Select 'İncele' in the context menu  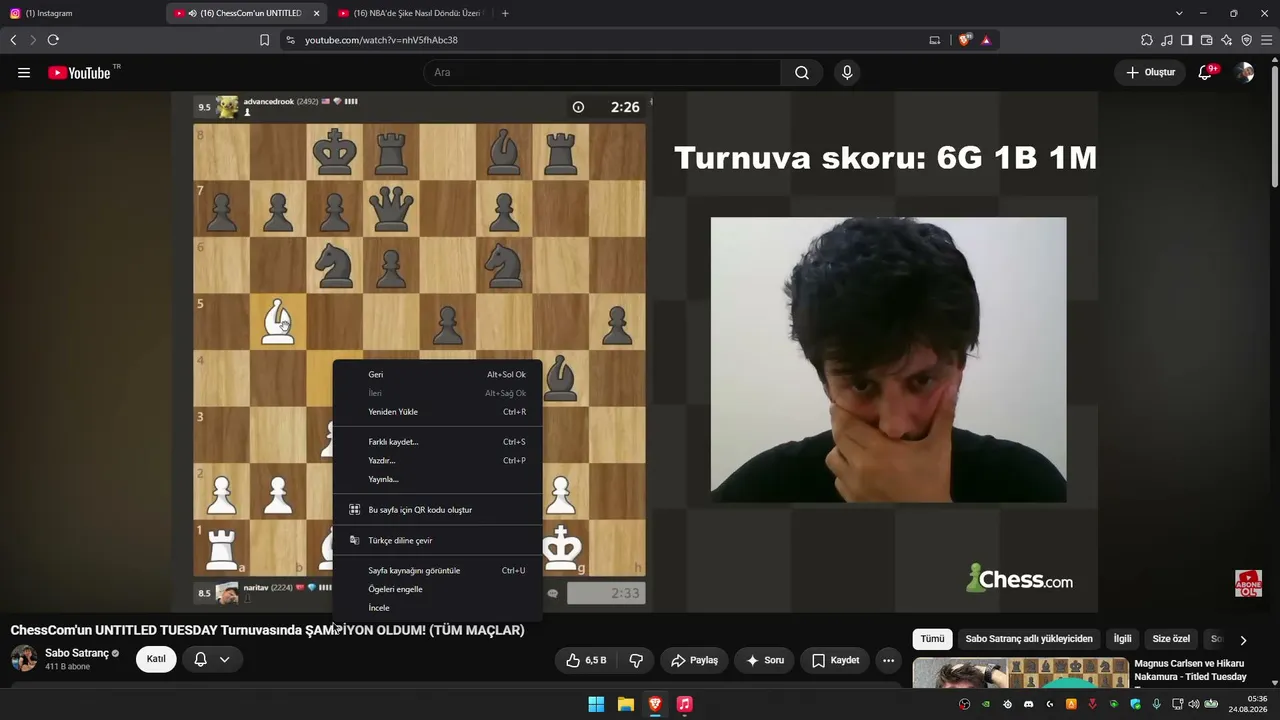pyautogui.click(x=437, y=608)
